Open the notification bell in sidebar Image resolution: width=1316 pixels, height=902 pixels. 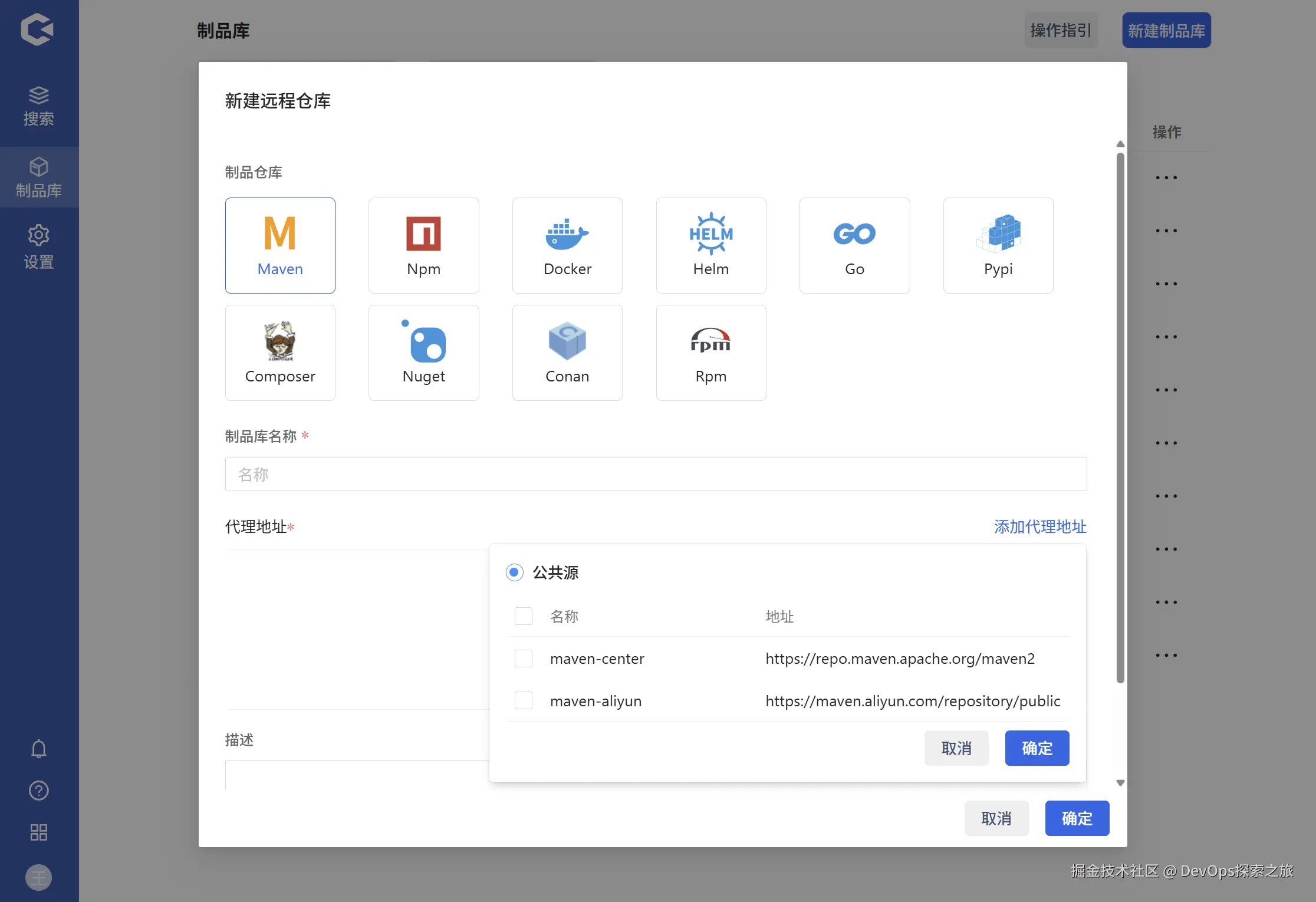(x=38, y=749)
